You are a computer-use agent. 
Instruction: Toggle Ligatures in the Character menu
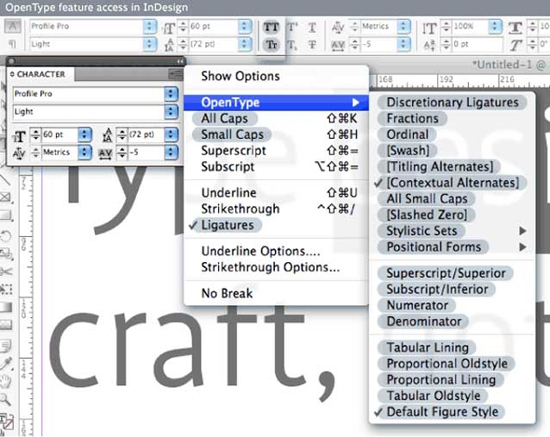[227, 225]
